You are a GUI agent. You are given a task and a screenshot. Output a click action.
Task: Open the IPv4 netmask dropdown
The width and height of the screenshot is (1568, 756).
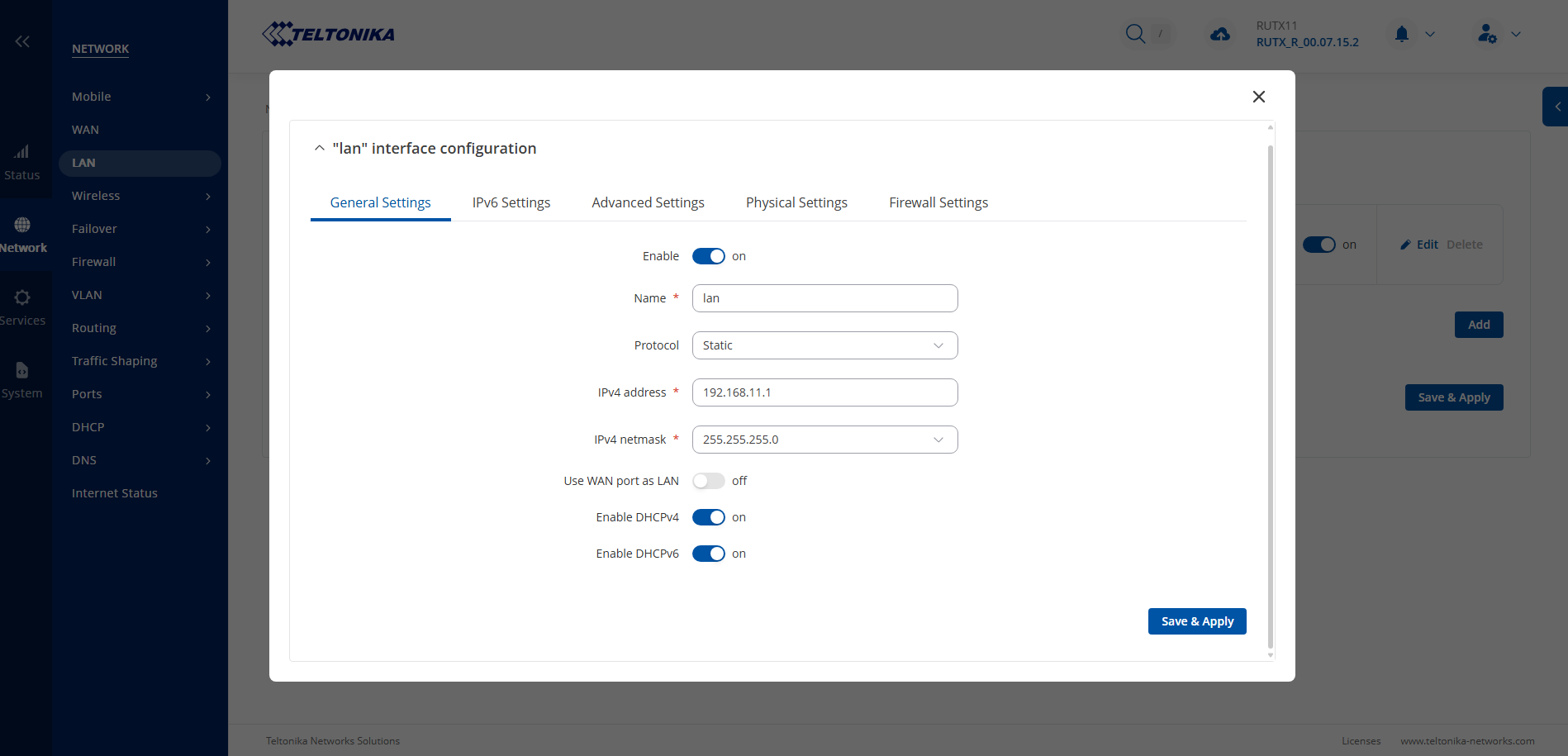[x=824, y=440]
